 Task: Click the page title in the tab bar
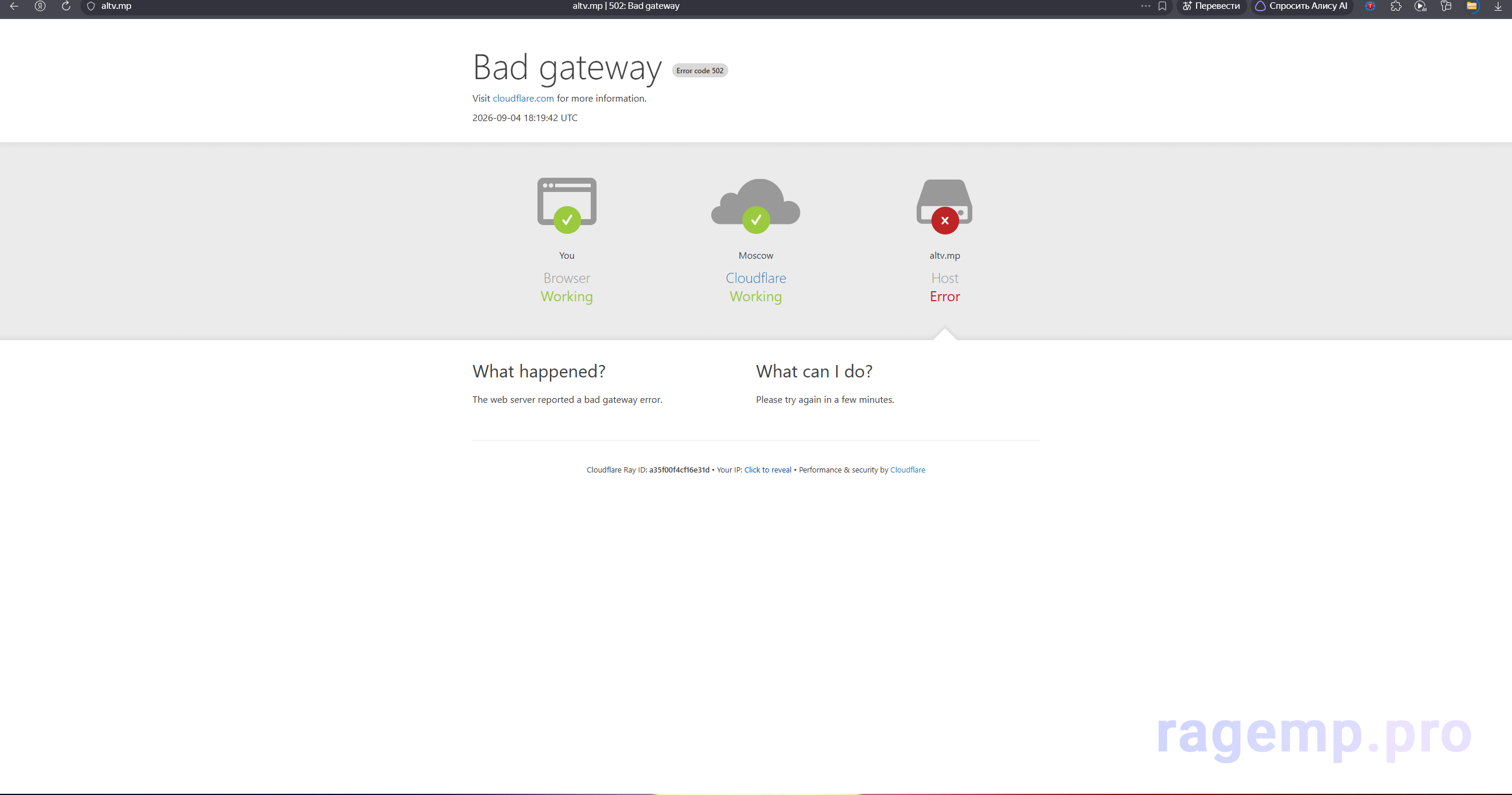pyautogui.click(x=626, y=6)
